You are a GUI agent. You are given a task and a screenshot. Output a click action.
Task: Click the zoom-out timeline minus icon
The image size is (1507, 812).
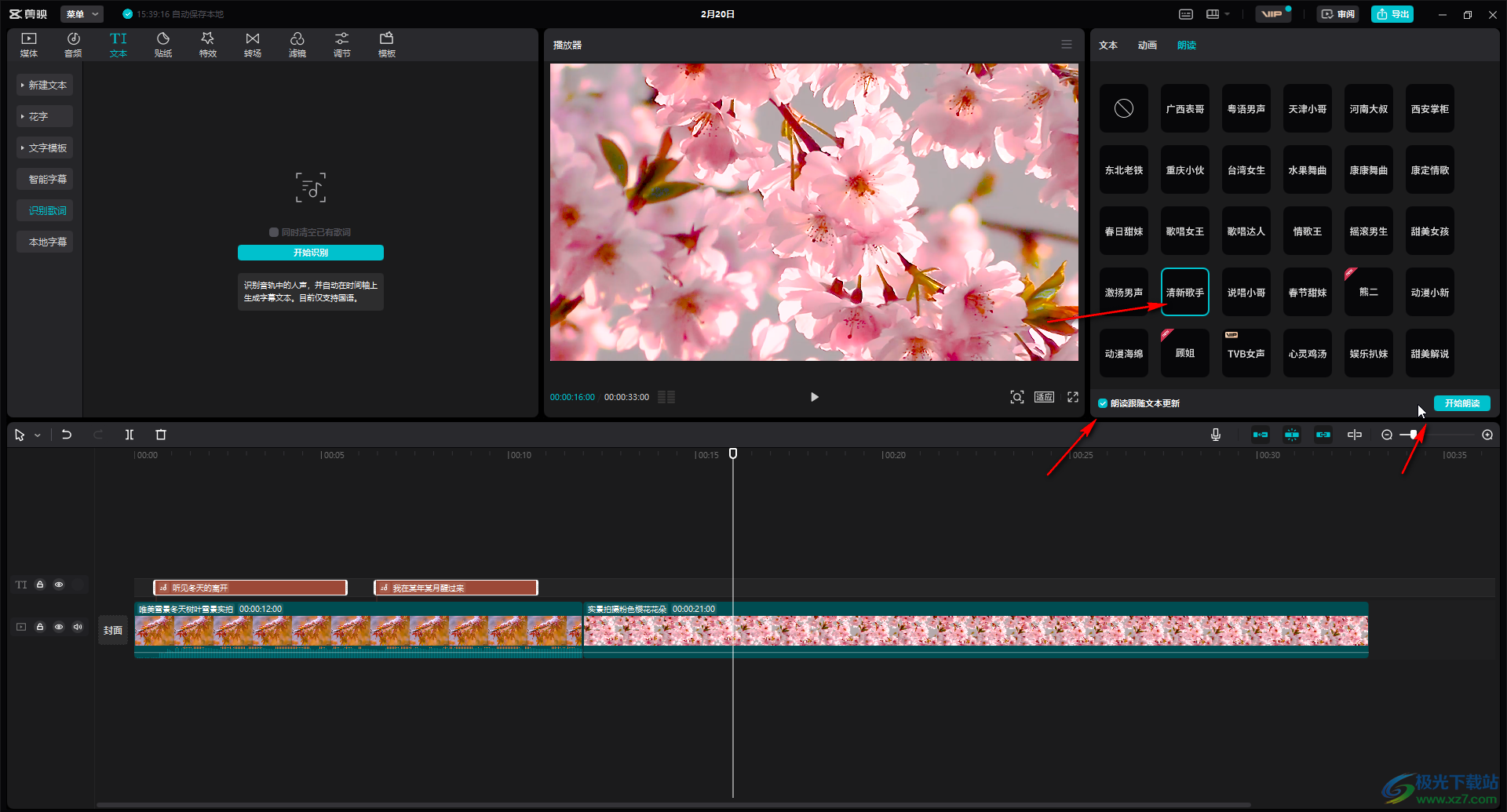(x=1387, y=435)
